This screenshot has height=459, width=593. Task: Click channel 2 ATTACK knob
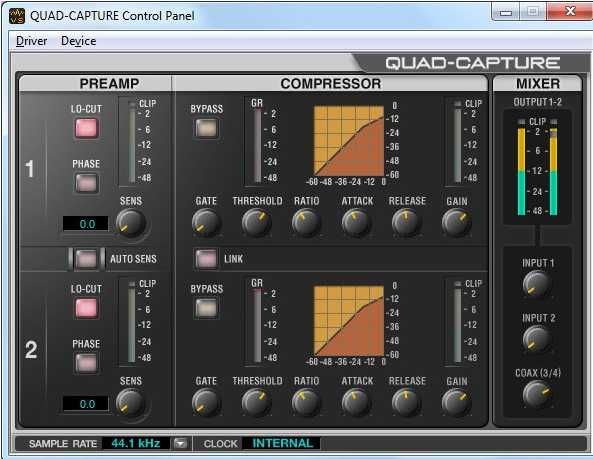[357, 403]
